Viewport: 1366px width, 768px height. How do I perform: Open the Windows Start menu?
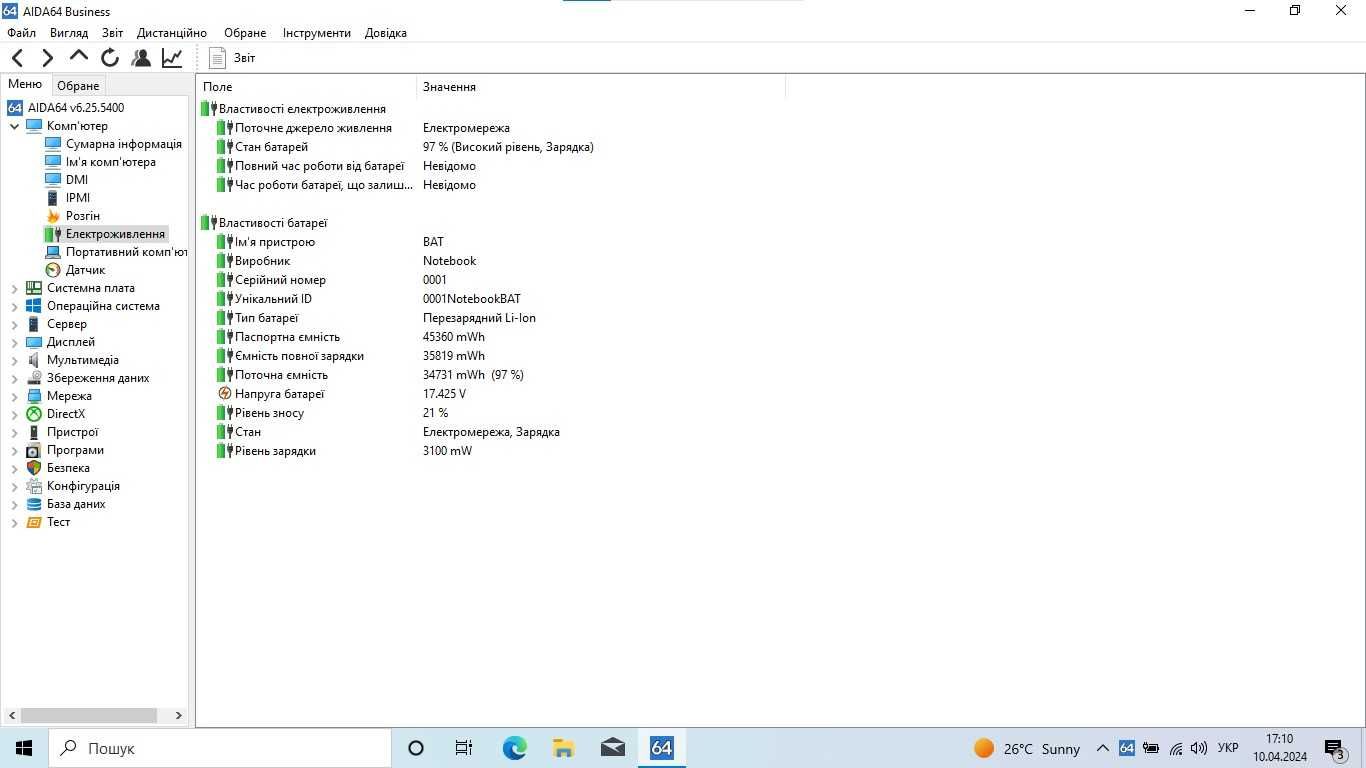[24, 748]
